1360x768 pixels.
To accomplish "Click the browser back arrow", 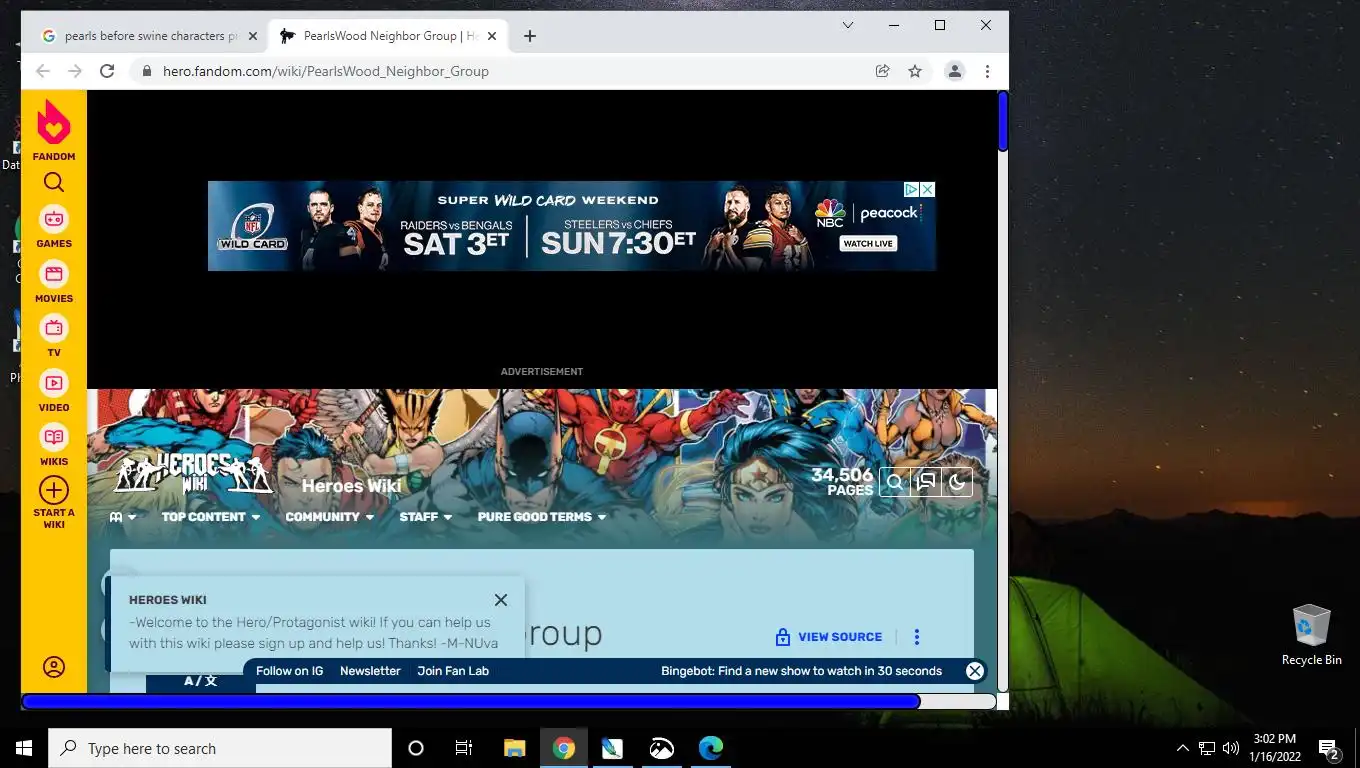I will tap(42, 71).
